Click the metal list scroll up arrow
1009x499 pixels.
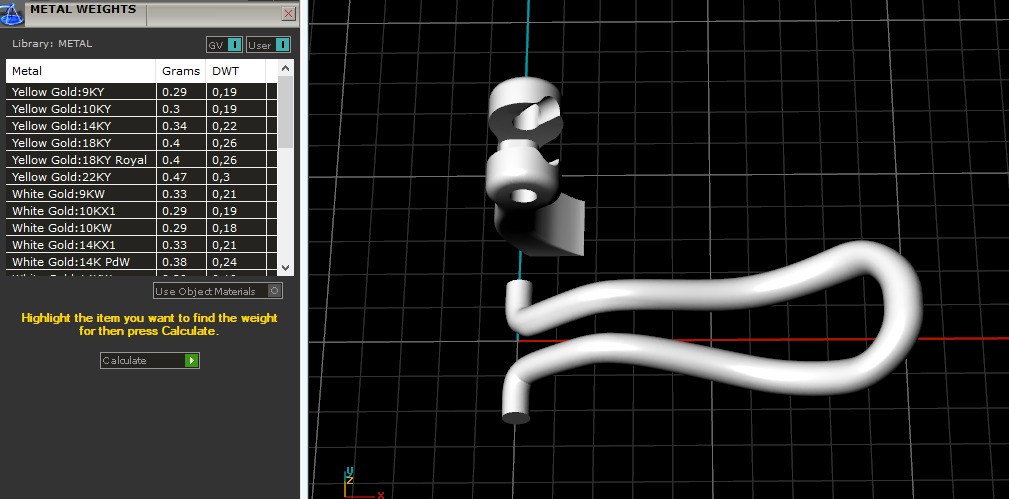click(286, 68)
